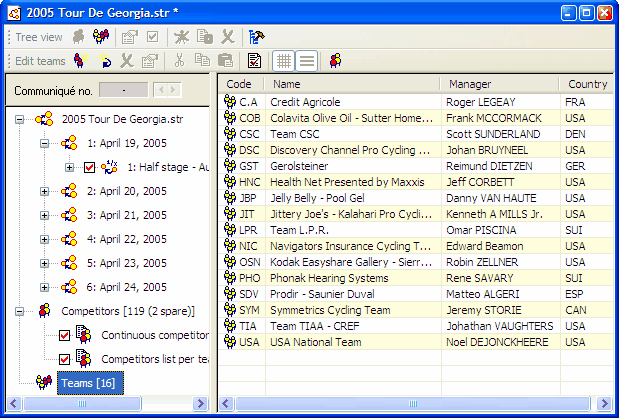Screen dimensions: 619x418
Task: Click the team list horizontal scrollbar thumb
Action: (413, 403)
